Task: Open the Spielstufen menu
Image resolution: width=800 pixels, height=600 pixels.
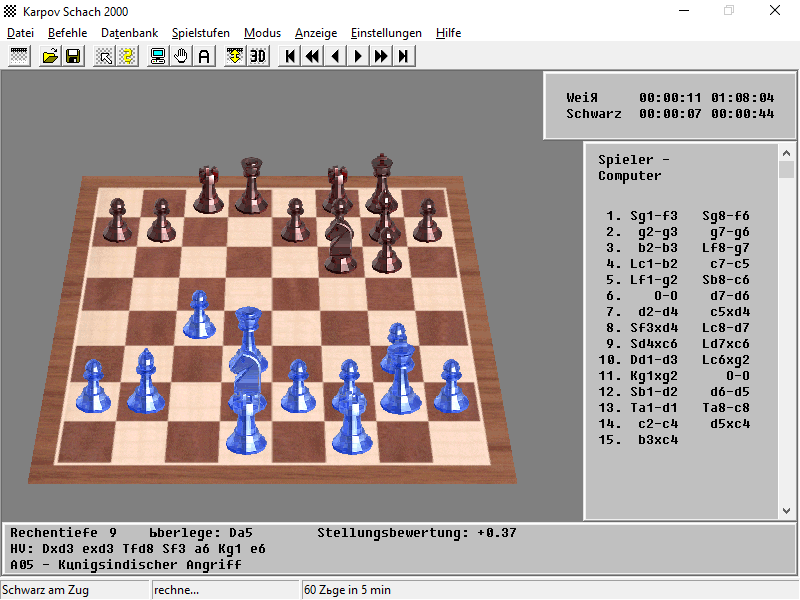Action: [200, 33]
